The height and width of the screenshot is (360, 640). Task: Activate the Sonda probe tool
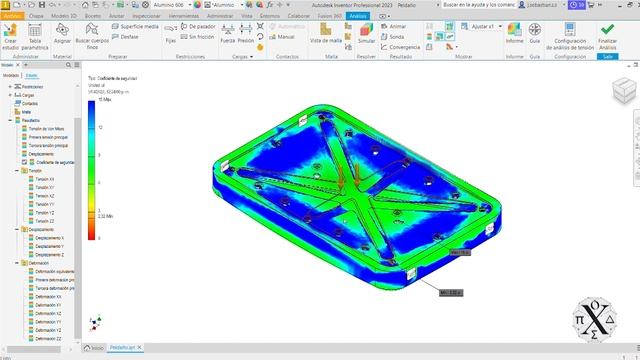pyautogui.click(x=393, y=37)
